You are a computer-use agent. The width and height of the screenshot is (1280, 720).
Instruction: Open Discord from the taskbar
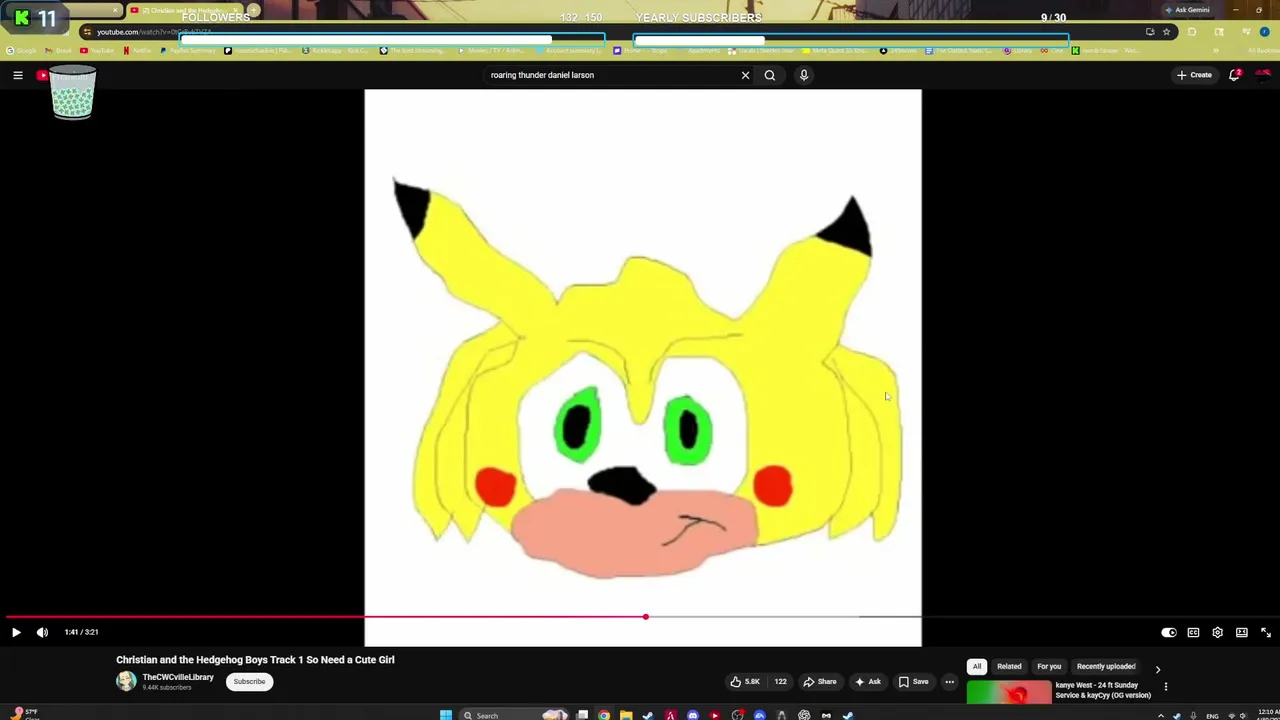coord(692,715)
